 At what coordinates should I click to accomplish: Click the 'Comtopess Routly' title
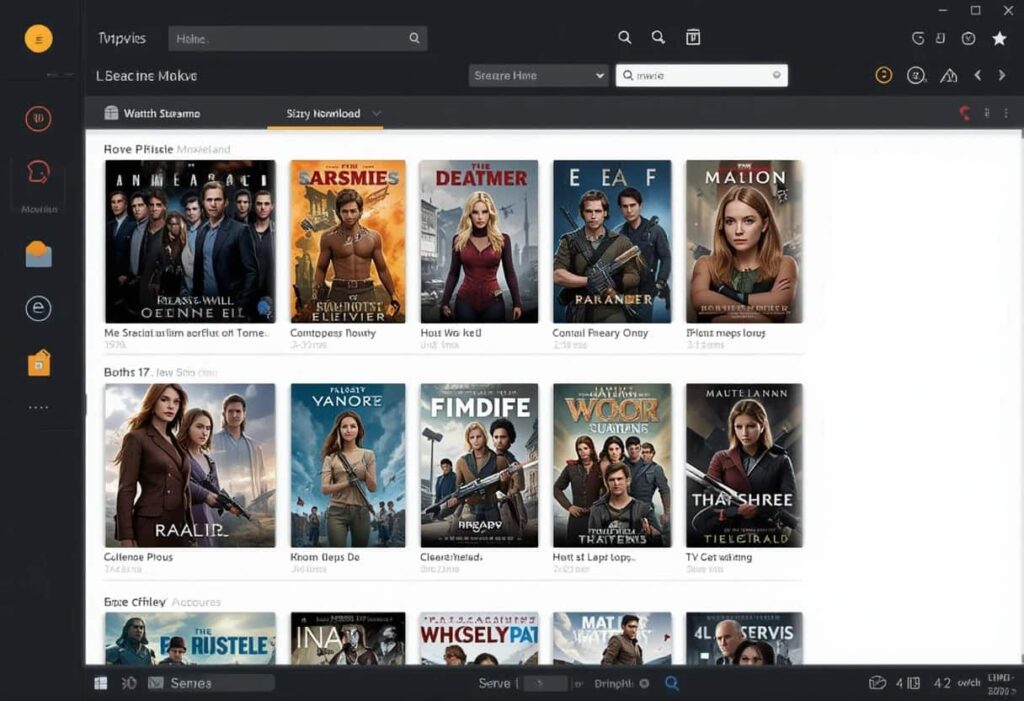pos(333,333)
